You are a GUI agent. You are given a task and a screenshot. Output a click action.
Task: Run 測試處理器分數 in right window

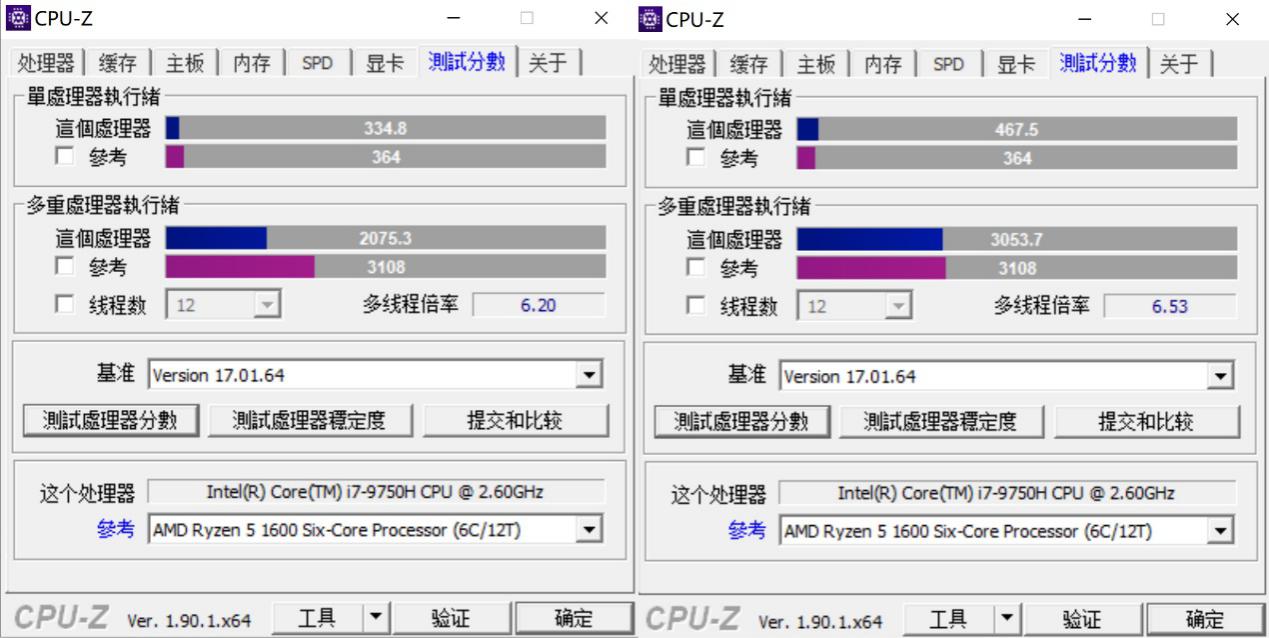pyautogui.click(x=742, y=420)
